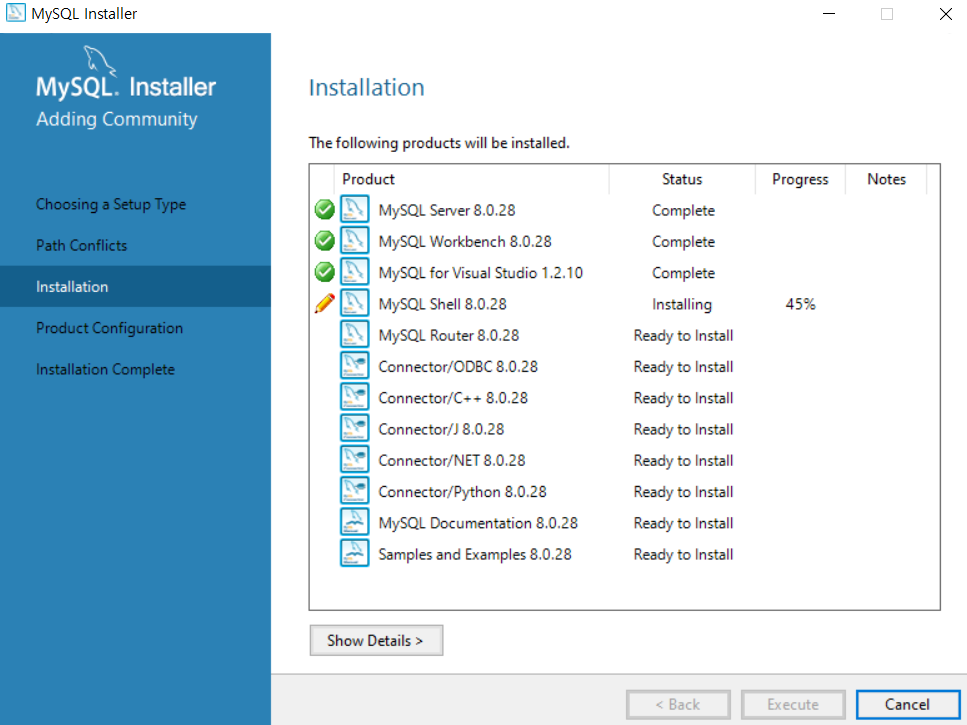
Task: Click the Samples and Examples product icon
Action: click(355, 554)
